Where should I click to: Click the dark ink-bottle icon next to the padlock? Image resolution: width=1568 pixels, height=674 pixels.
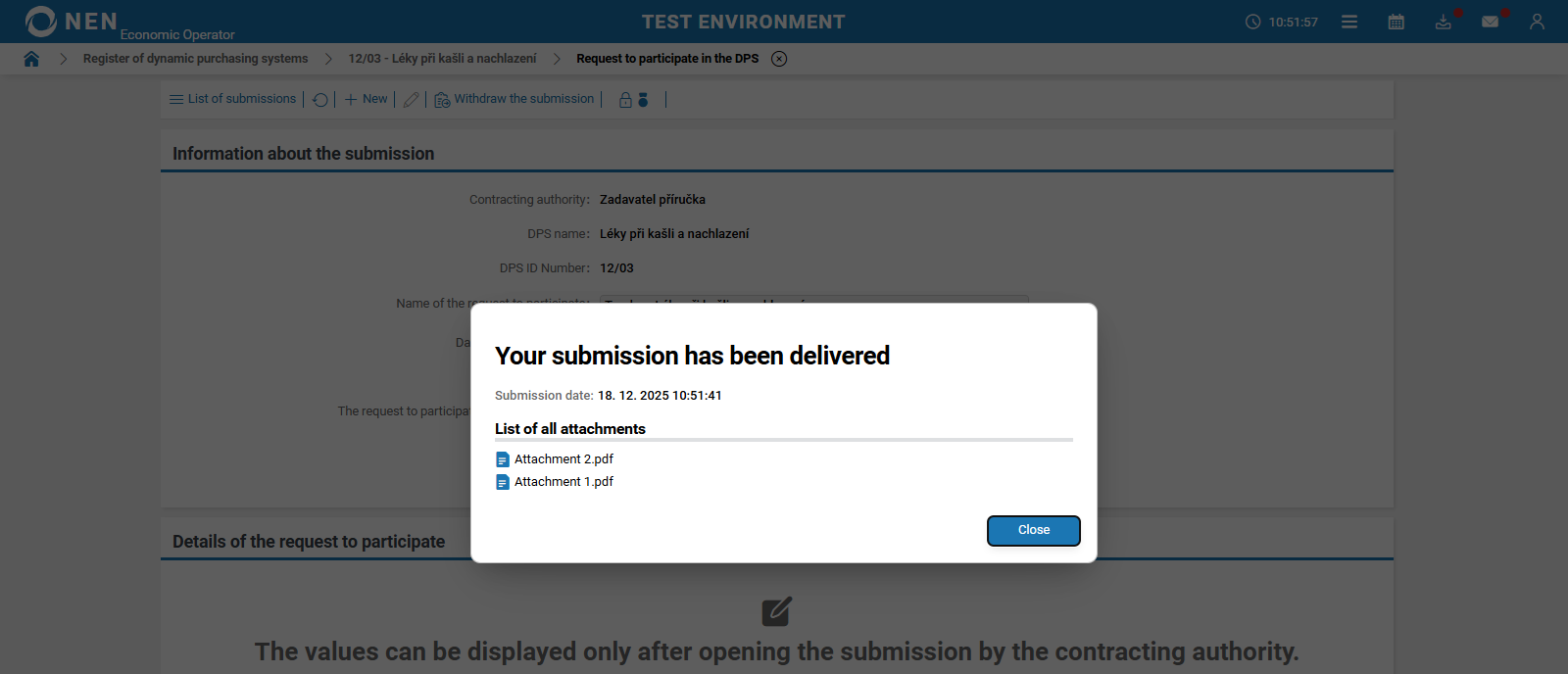(642, 99)
